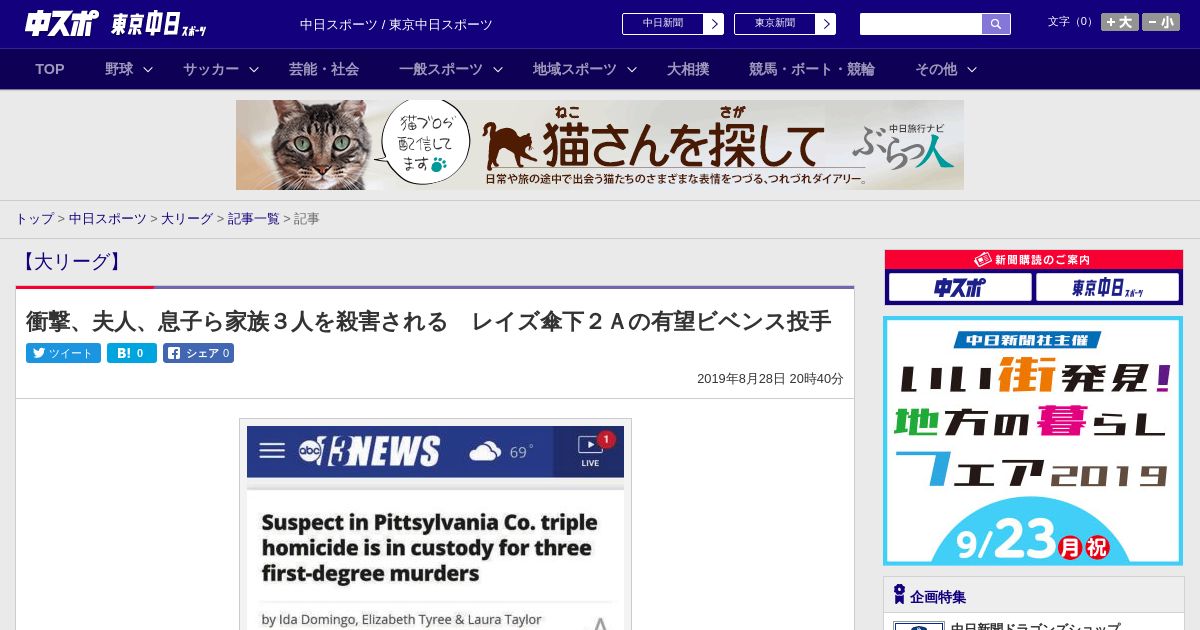Screen dimensions: 1200x630
Task: Go to TOP menu item
Action: 50,69
